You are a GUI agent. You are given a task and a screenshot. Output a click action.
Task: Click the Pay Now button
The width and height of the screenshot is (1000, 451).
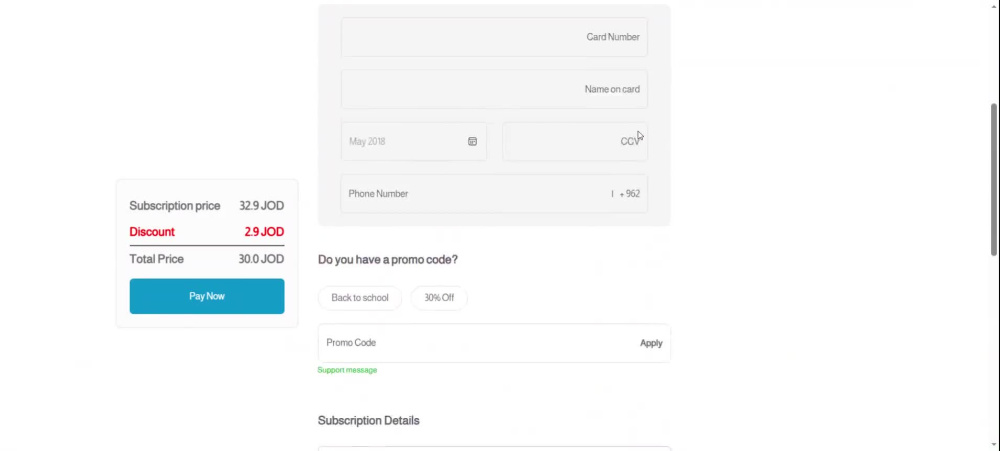click(207, 296)
